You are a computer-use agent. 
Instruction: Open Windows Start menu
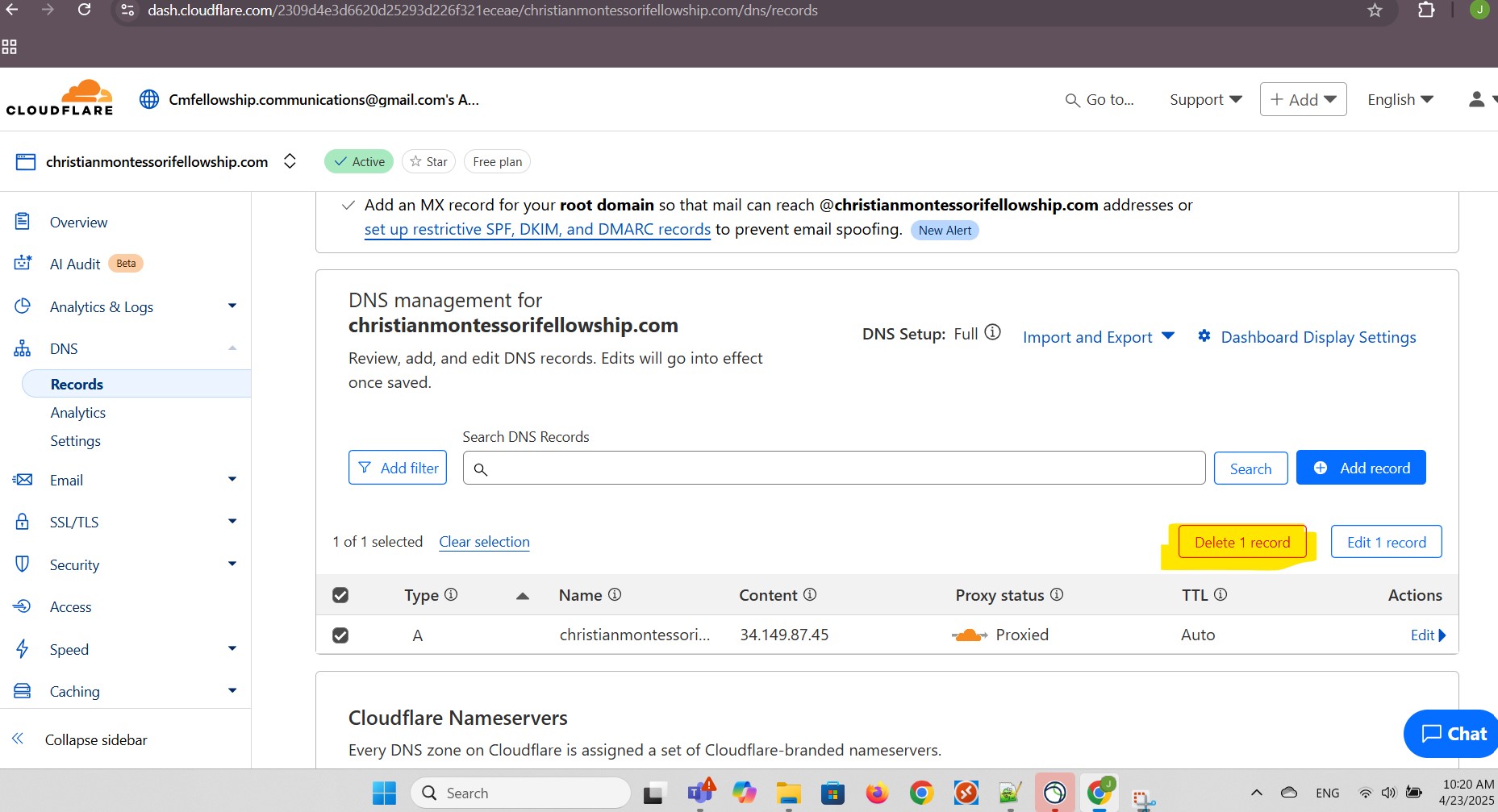(x=384, y=793)
